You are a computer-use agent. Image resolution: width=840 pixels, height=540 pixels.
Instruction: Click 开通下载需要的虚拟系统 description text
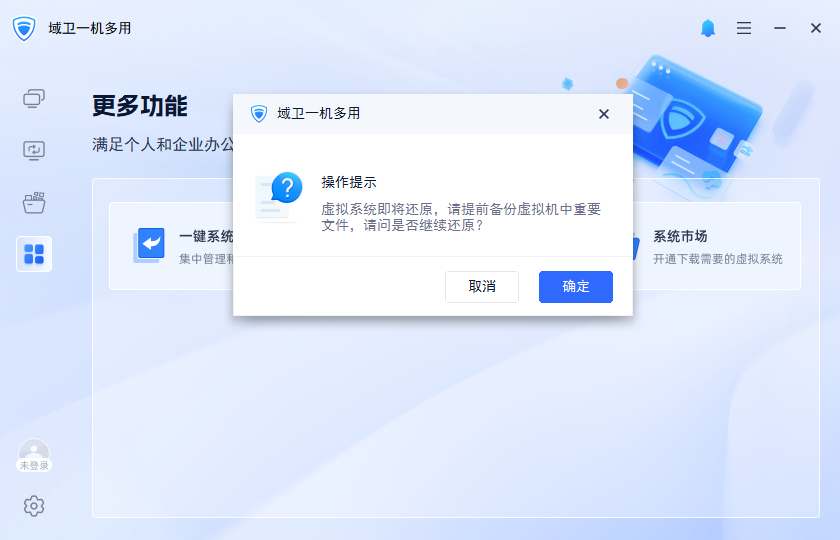[x=717, y=259]
